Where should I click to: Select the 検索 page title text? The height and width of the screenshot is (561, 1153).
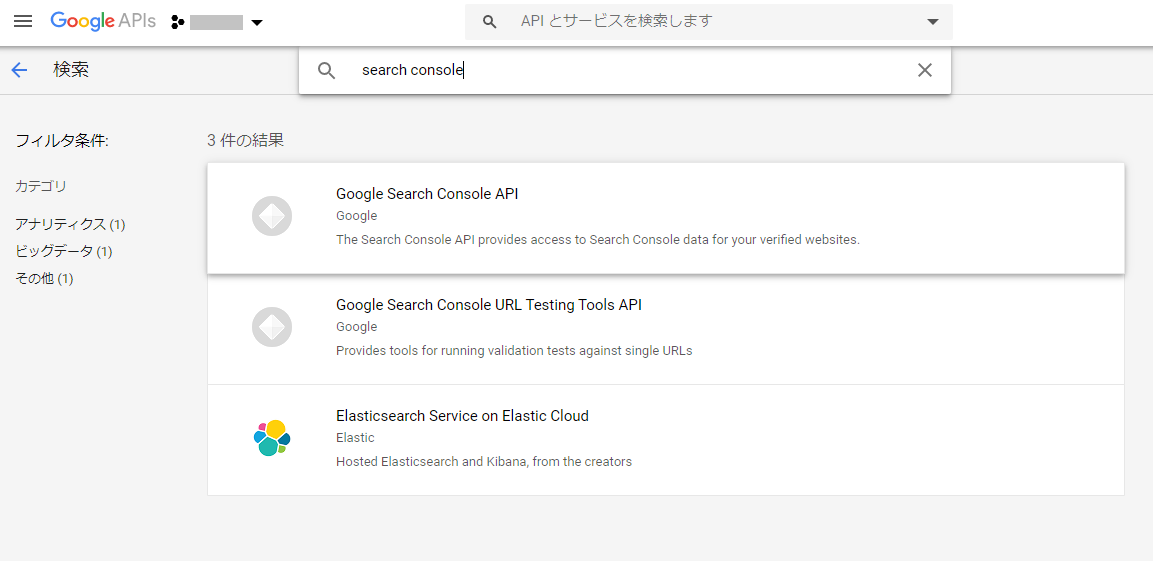coord(71,70)
